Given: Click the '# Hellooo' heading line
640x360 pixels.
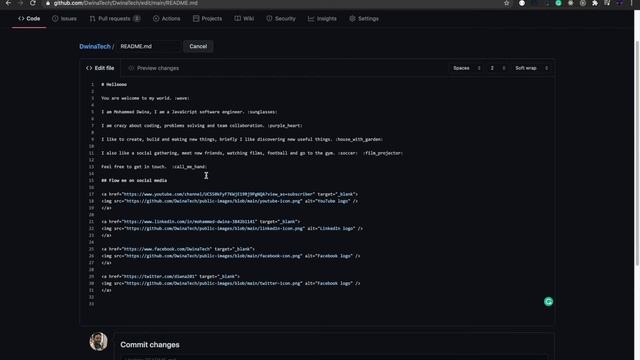Looking at the screenshot, I should [114, 84].
